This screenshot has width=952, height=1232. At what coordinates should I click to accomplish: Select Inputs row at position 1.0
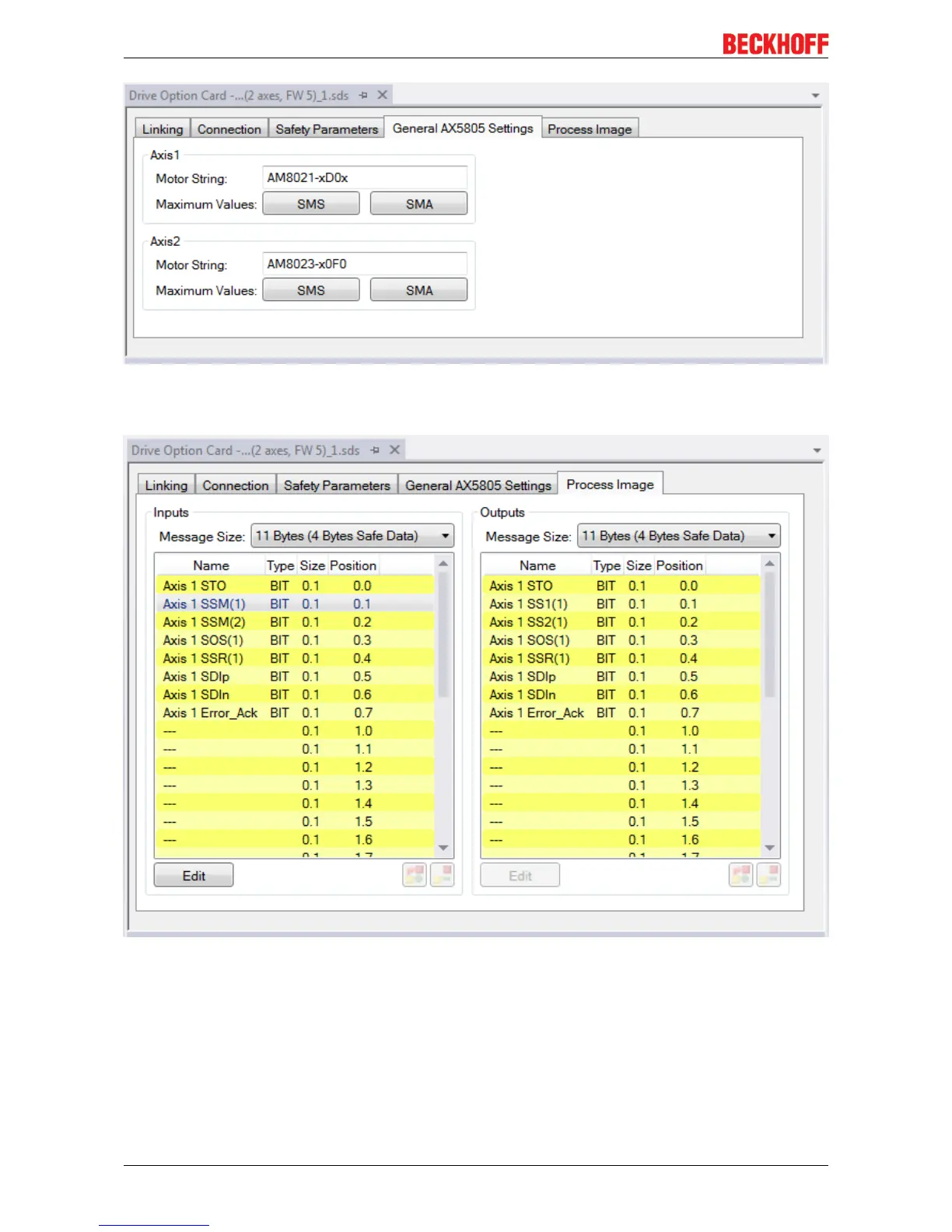(295, 731)
